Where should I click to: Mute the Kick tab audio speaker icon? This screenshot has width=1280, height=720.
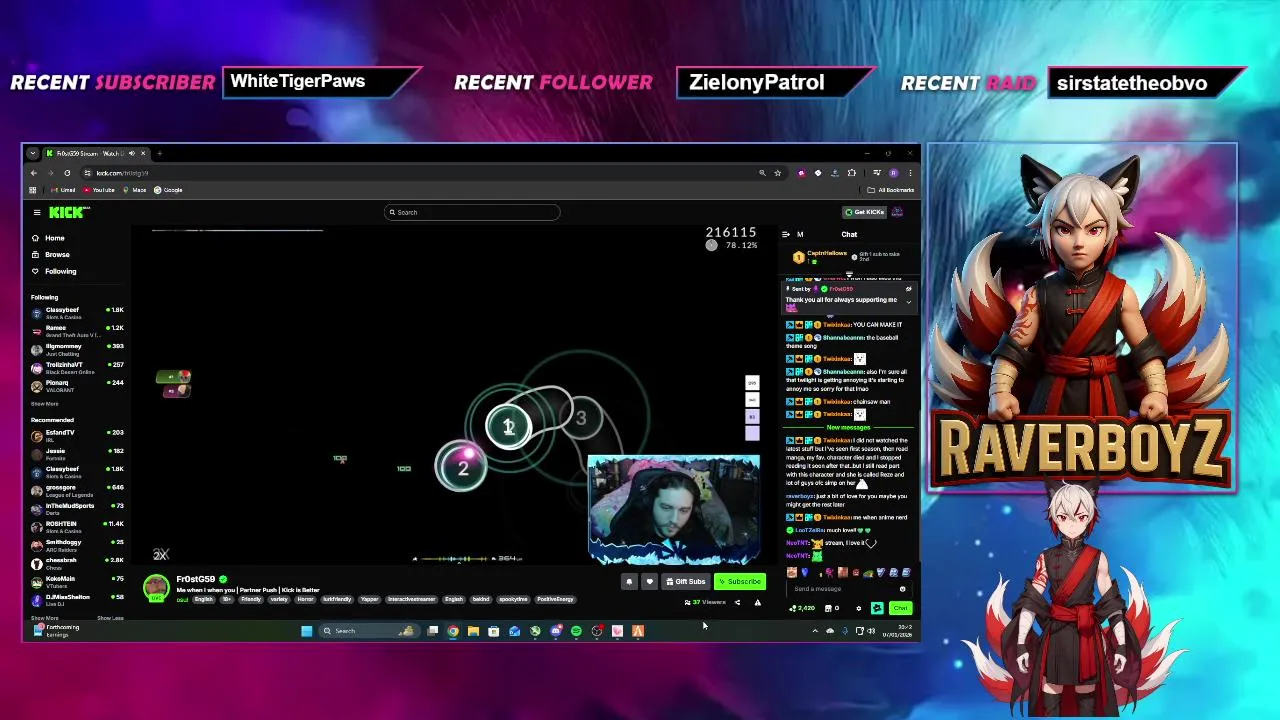132,153
